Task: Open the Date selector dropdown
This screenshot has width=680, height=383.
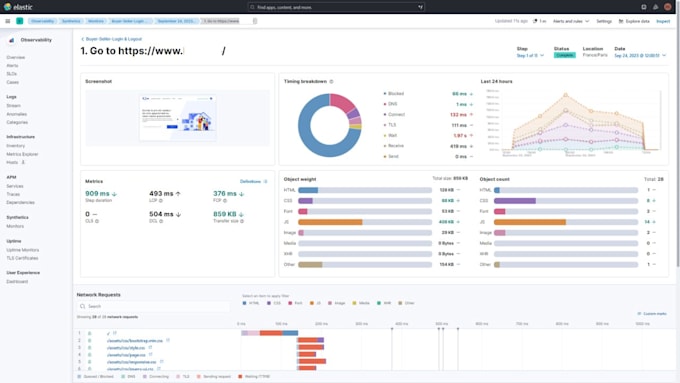Action: [640, 56]
